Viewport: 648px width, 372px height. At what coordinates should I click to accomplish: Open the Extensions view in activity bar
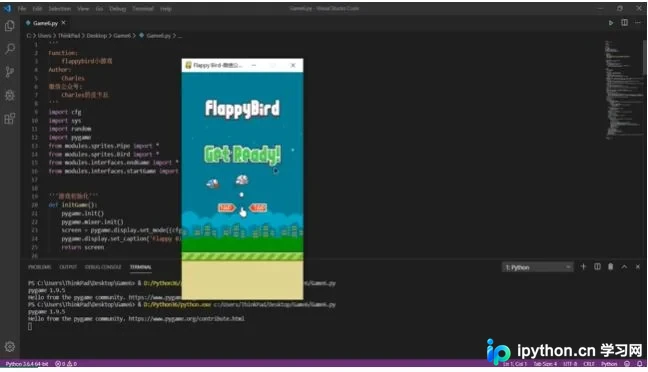tap(10, 119)
